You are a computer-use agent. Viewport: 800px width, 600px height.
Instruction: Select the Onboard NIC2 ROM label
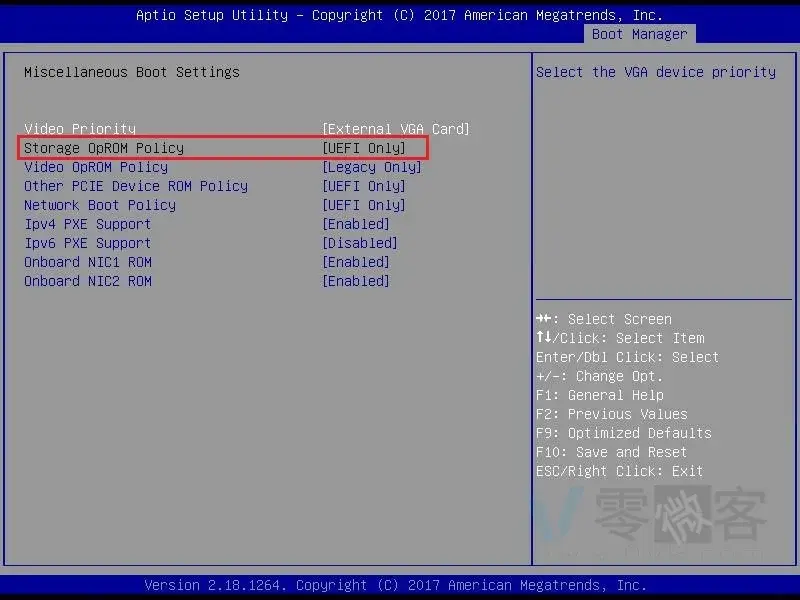[88, 281]
